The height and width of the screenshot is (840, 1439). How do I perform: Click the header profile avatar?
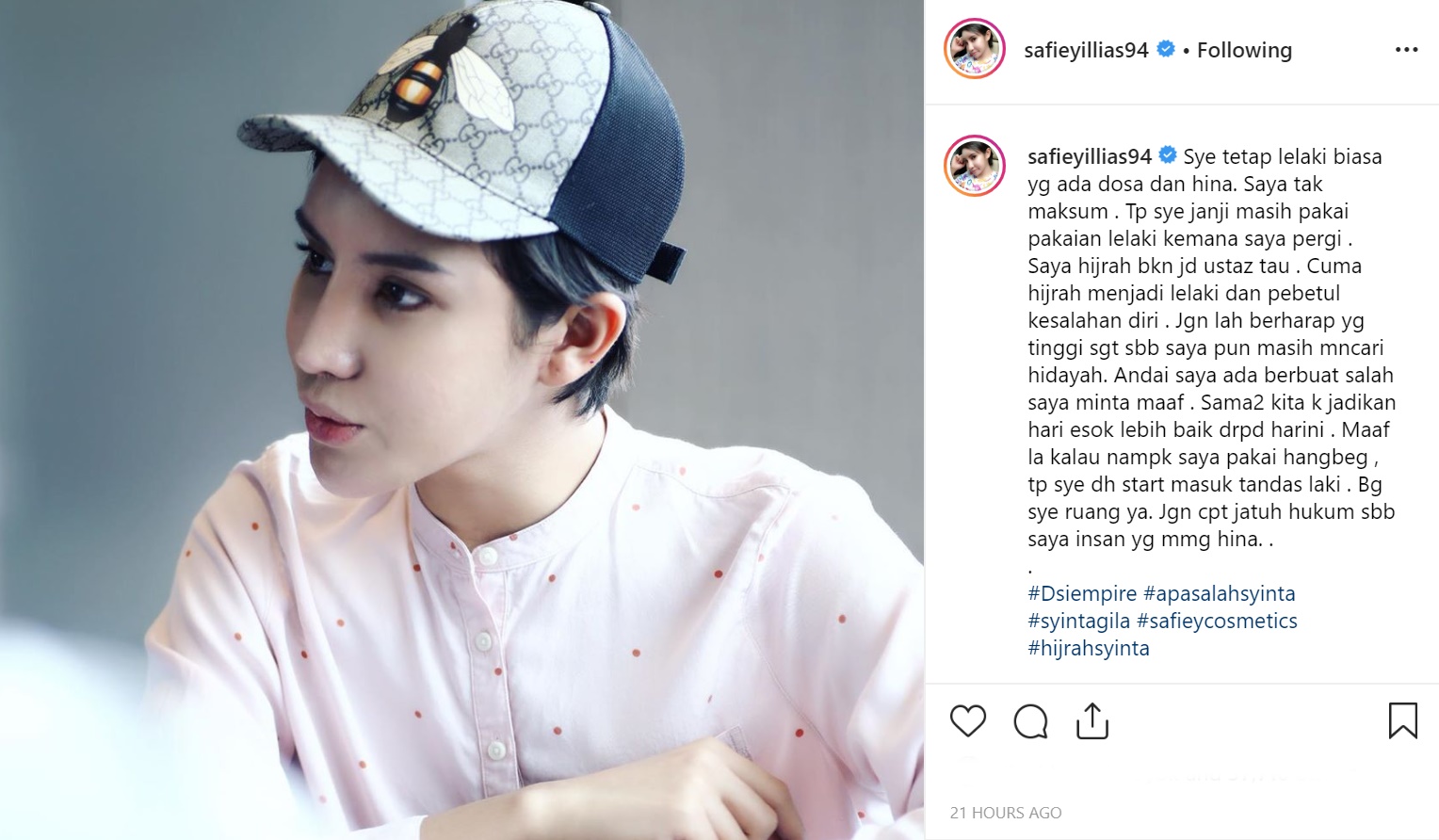[975, 48]
